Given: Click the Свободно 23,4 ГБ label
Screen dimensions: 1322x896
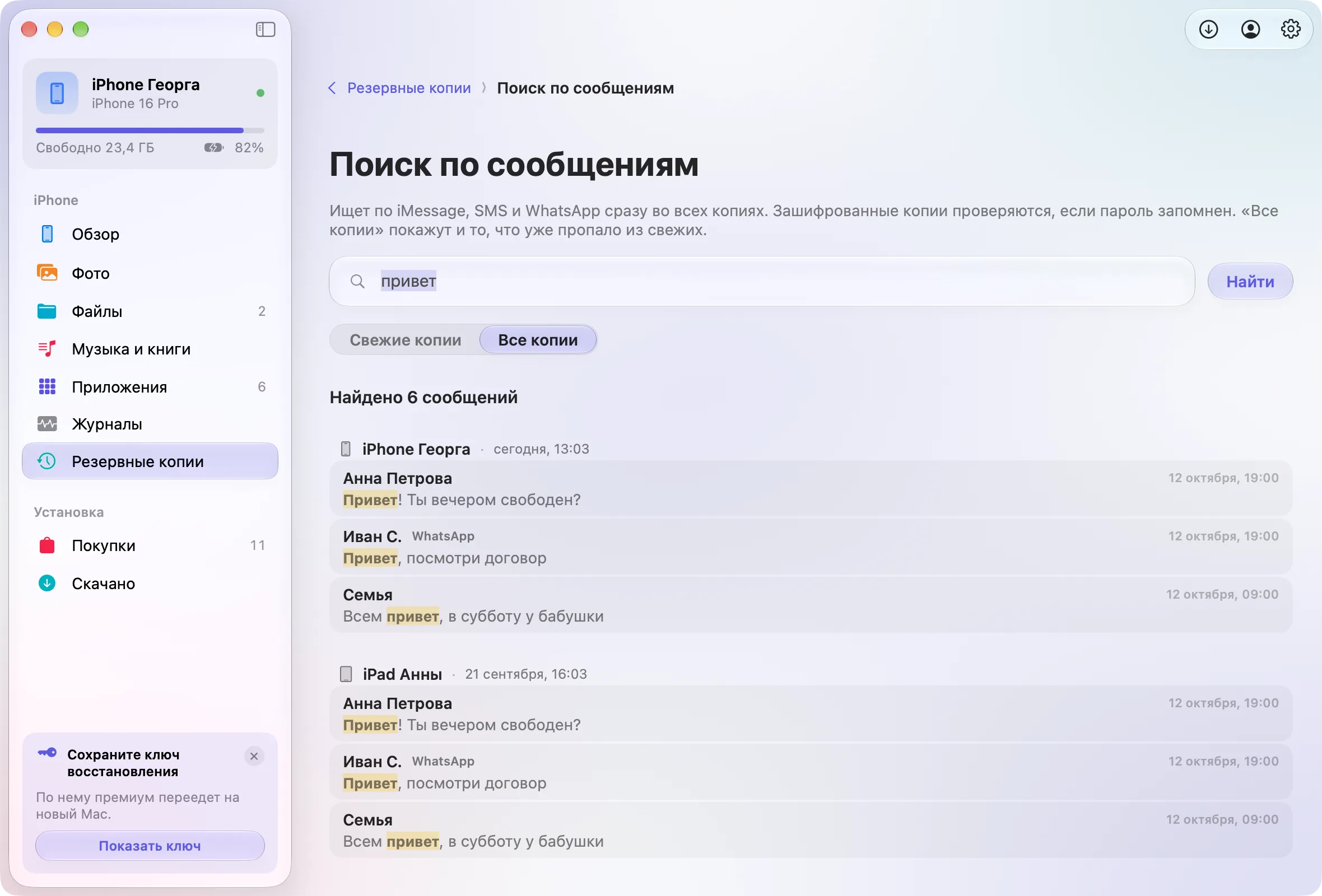Looking at the screenshot, I should (x=95, y=148).
